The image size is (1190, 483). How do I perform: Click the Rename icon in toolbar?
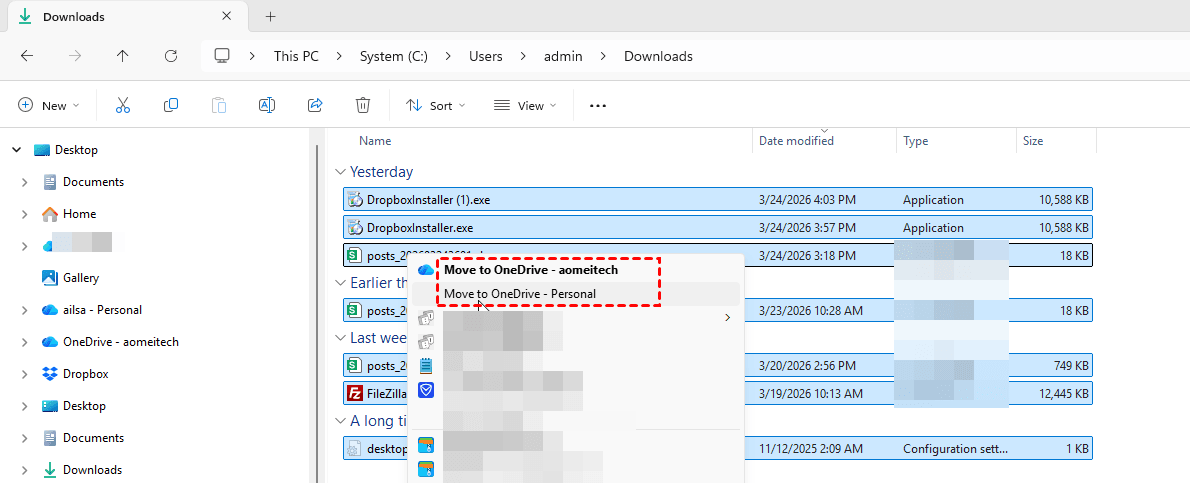(x=267, y=106)
